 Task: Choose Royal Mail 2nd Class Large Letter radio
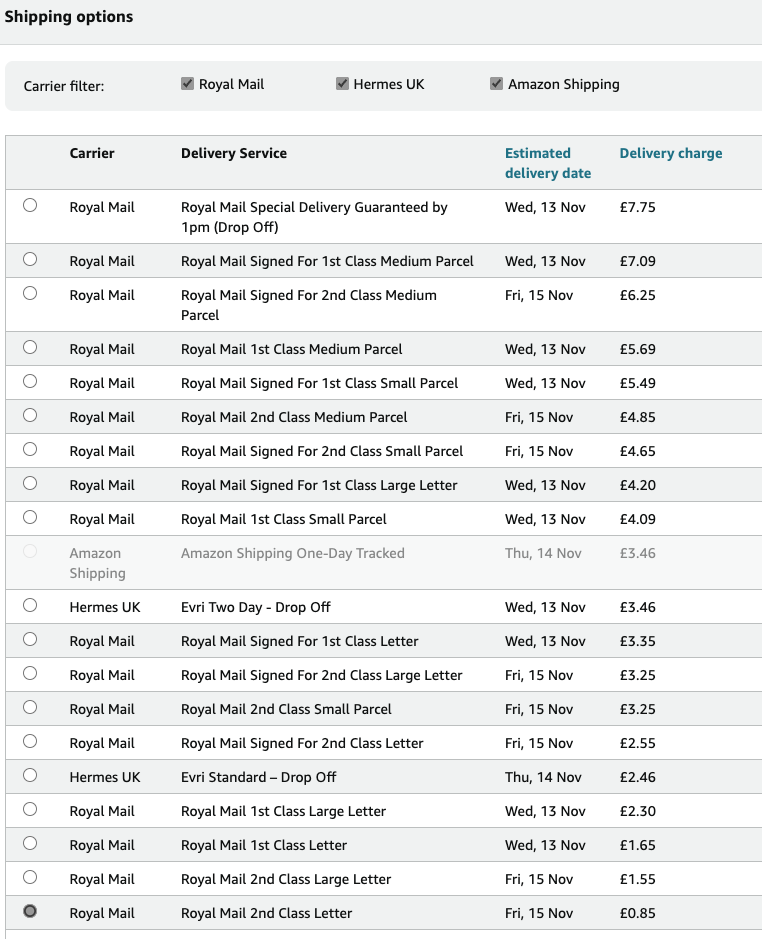click(x=30, y=877)
